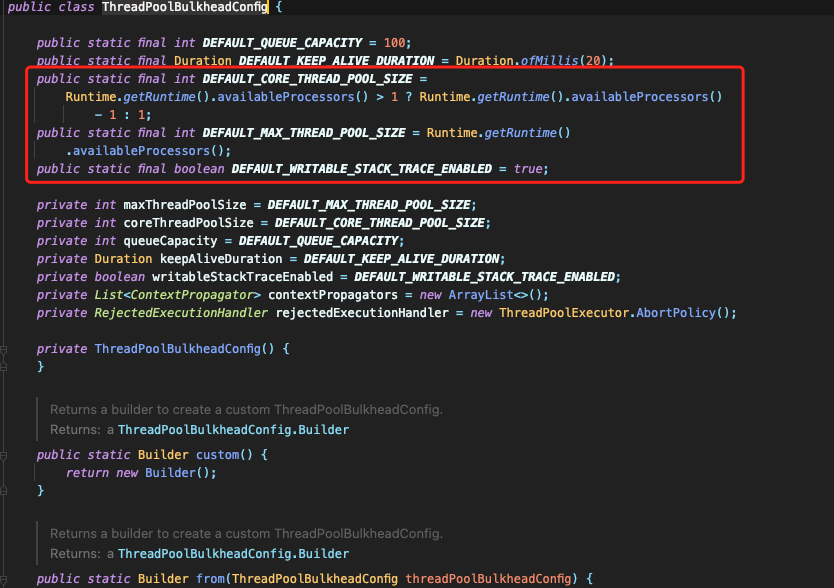
Task: Click the maxThreadPoolSize field name
Action: pos(185,205)
